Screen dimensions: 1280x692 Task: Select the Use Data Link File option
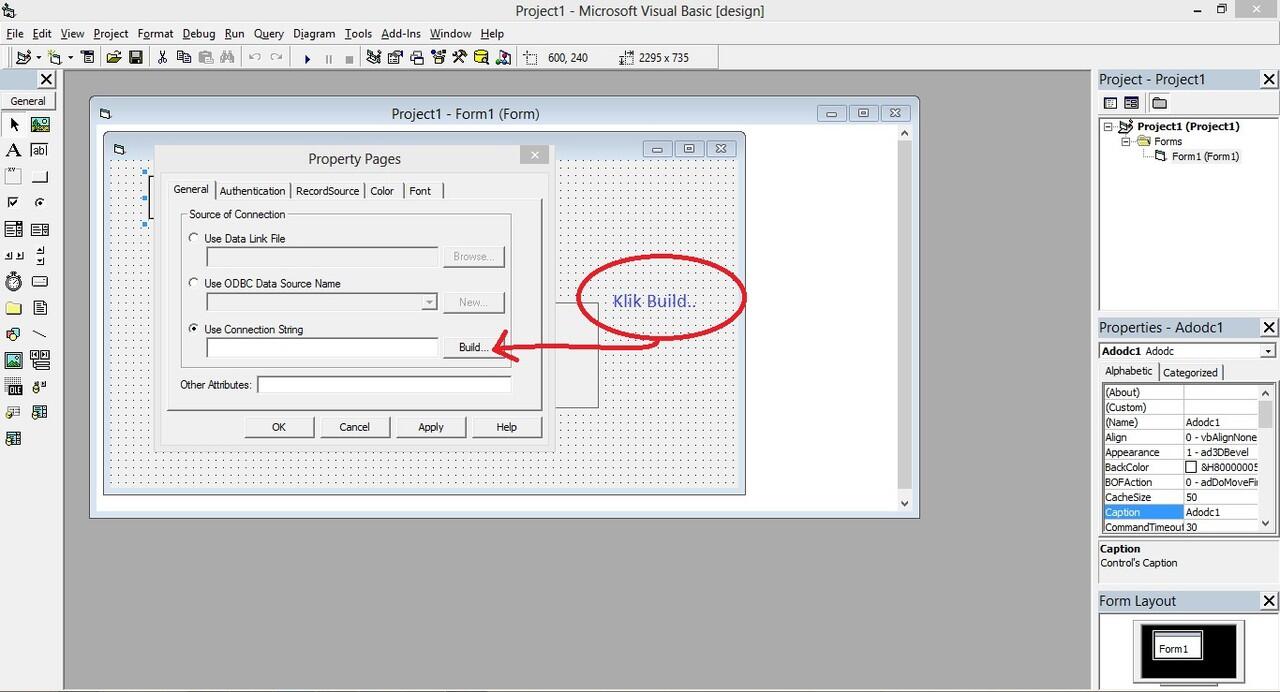194,238
